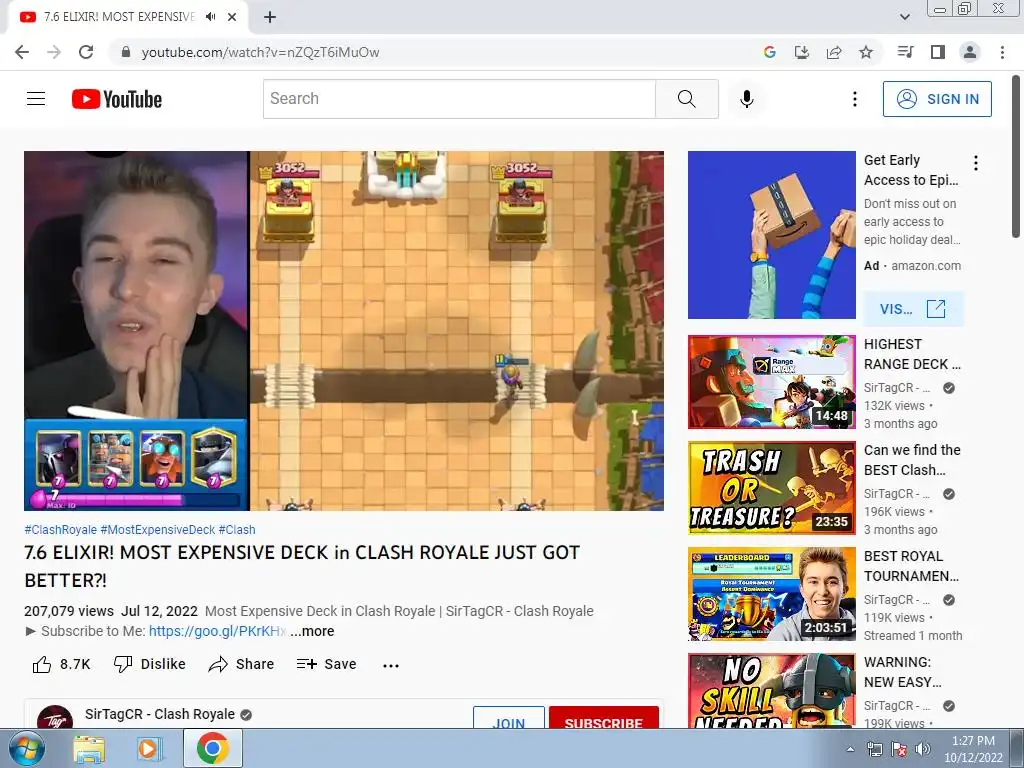Click the Share button
Viewport: 1024px width, 768px height.
coord(242,664)
